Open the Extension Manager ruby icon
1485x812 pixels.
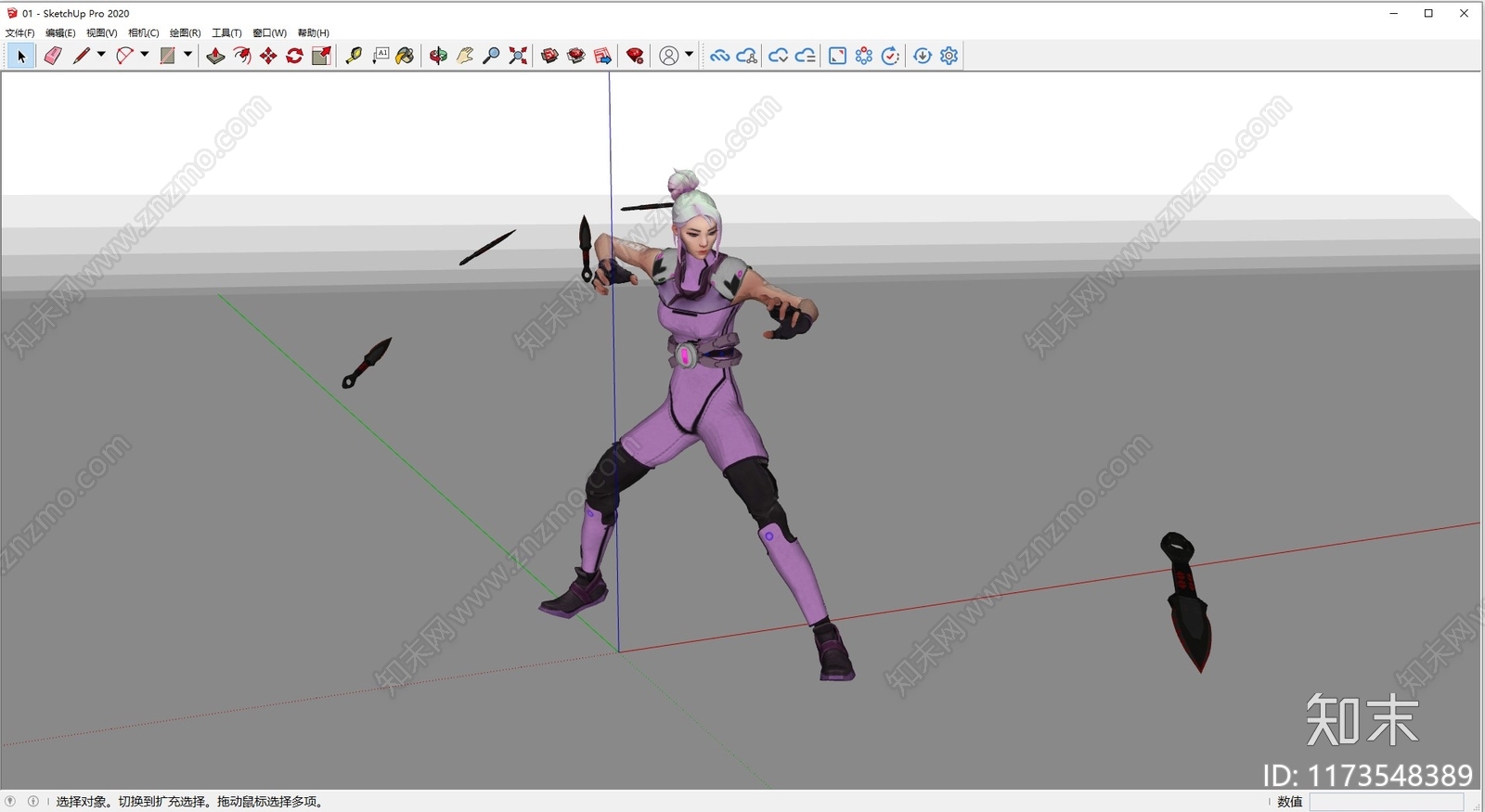tap(635, 56)
